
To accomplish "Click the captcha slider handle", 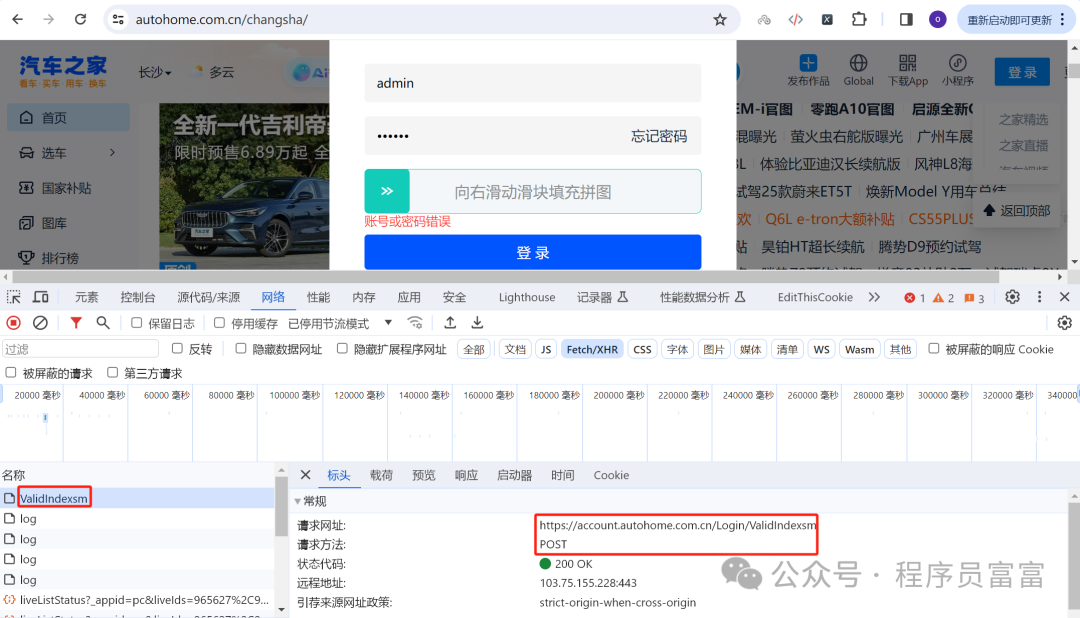I will [x=387, y=191].
